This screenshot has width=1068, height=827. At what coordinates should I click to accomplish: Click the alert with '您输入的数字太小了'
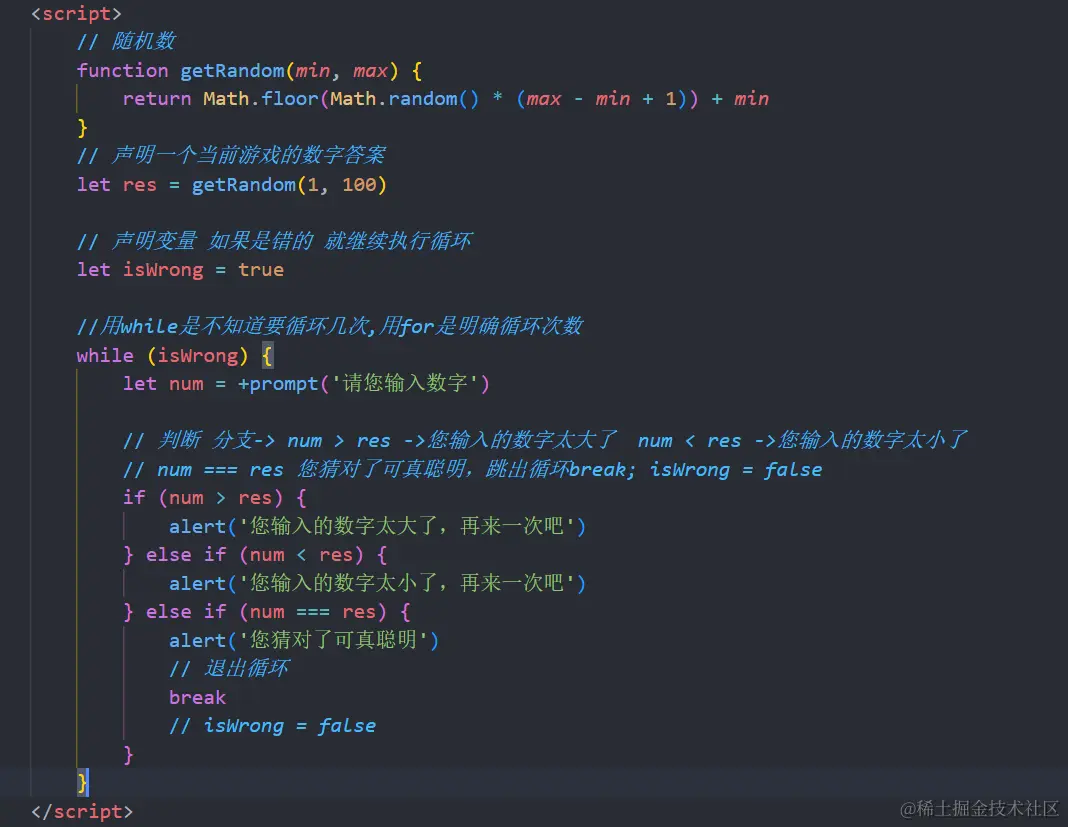[x=377, y=584]
